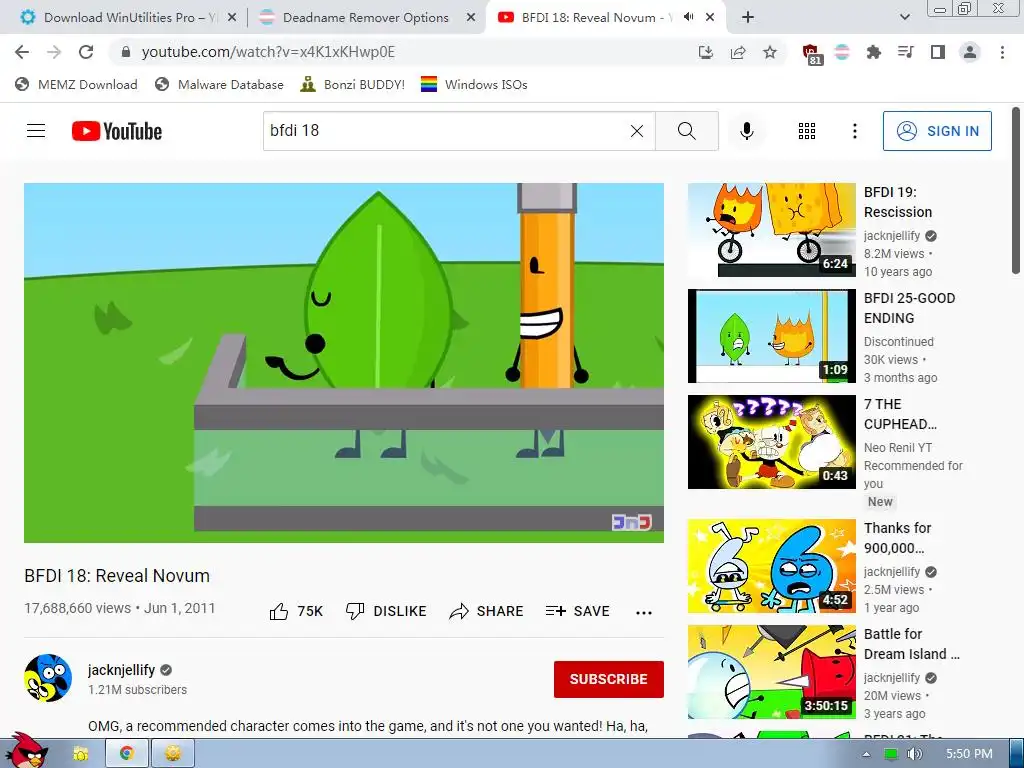This screenshot has height=768, width=1024.
Task: Mute the BFDI 18 tab audio icon
Action: pos(688,17)
